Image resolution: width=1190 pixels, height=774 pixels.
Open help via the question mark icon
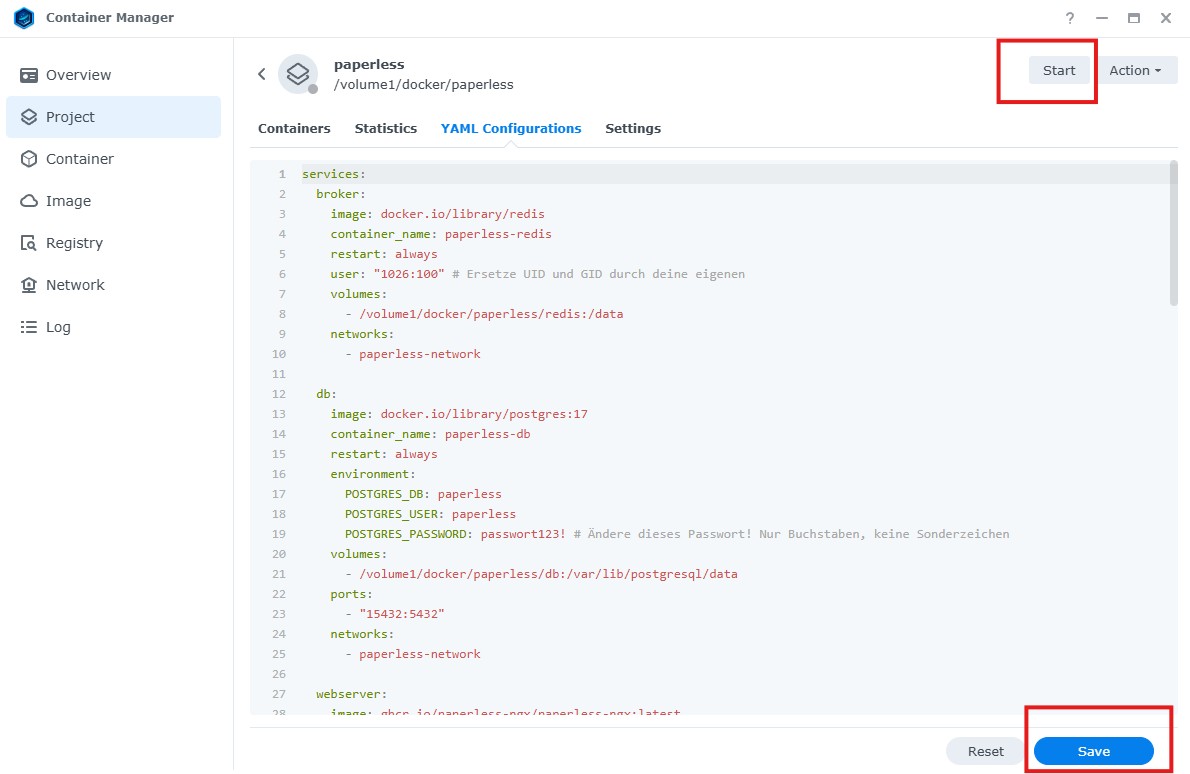click(x=1069, y=17)
